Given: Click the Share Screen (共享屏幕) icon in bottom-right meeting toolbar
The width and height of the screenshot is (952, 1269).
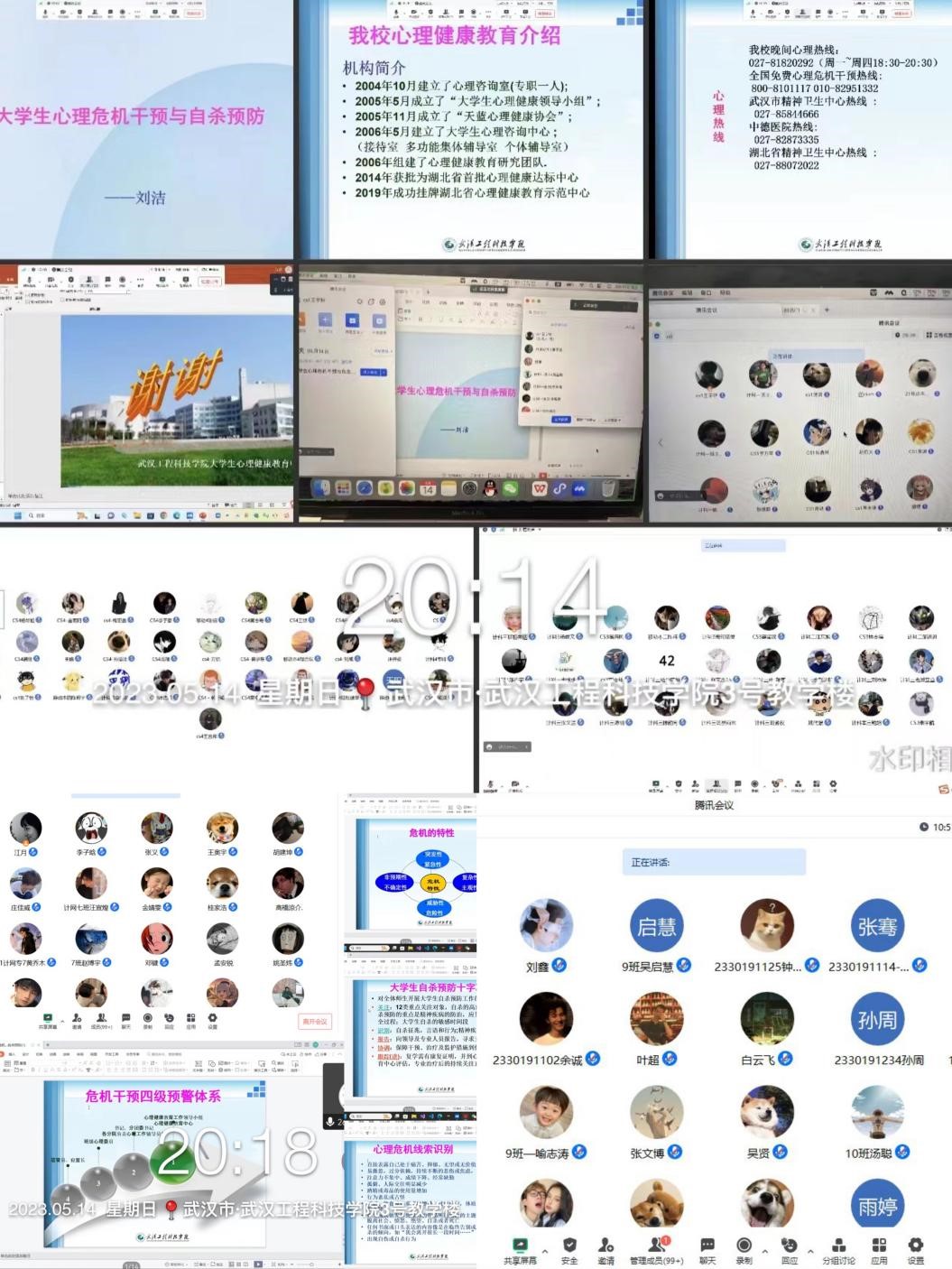Looking at the screenshot, I should tap(519, 1246).
